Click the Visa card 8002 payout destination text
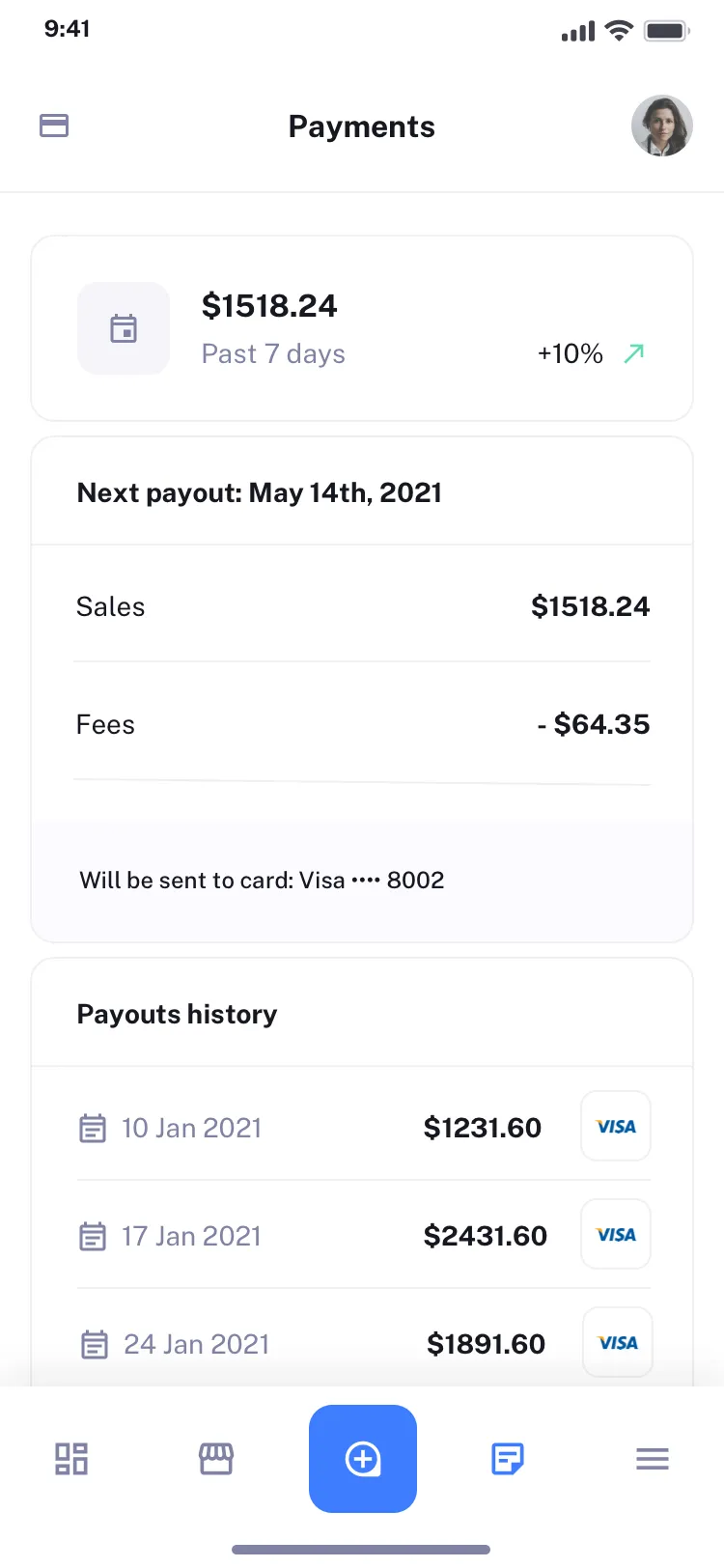The width and height of the screenshot is (724, 1568). coord(262,880)
